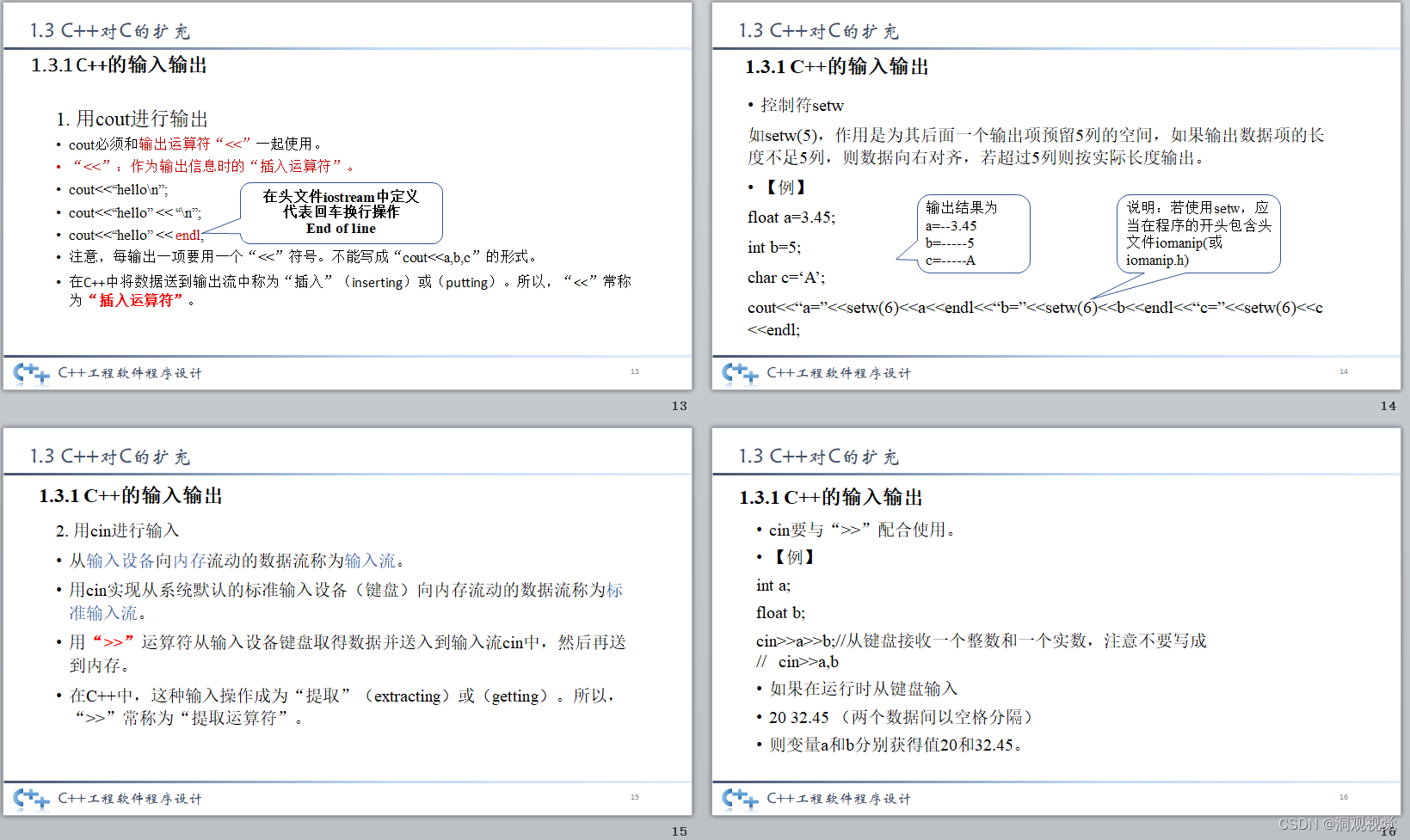Click the C++ logo on slide 13 footer
1410x840 pixels.
pos(32,373)
